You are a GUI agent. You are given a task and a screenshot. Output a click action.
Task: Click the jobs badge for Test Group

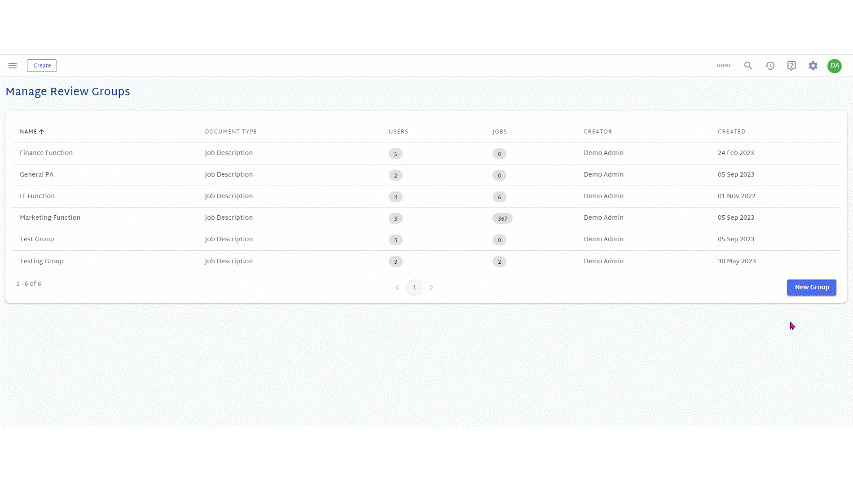pos(499,239)
